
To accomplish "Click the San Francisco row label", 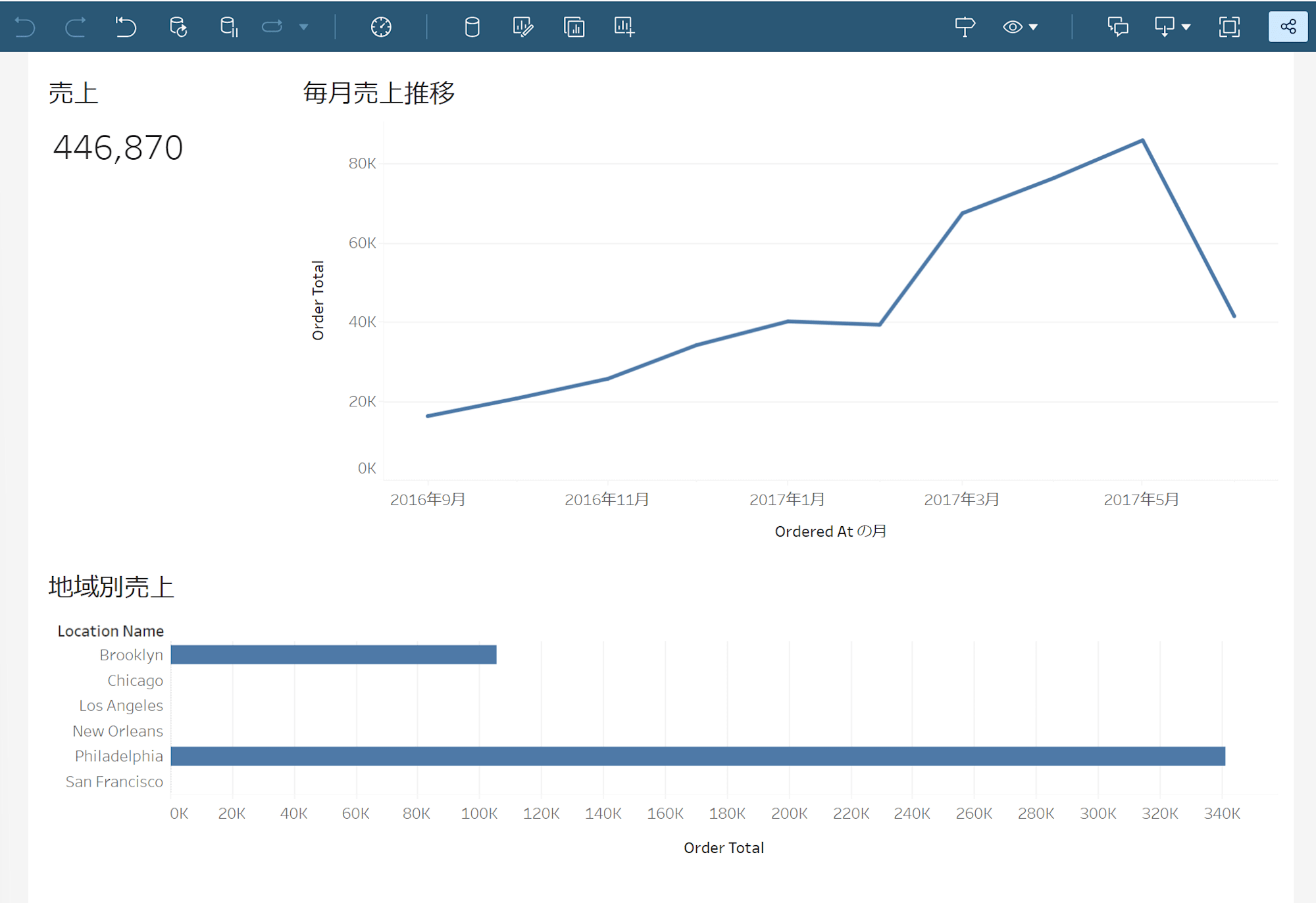I will 114,781.
